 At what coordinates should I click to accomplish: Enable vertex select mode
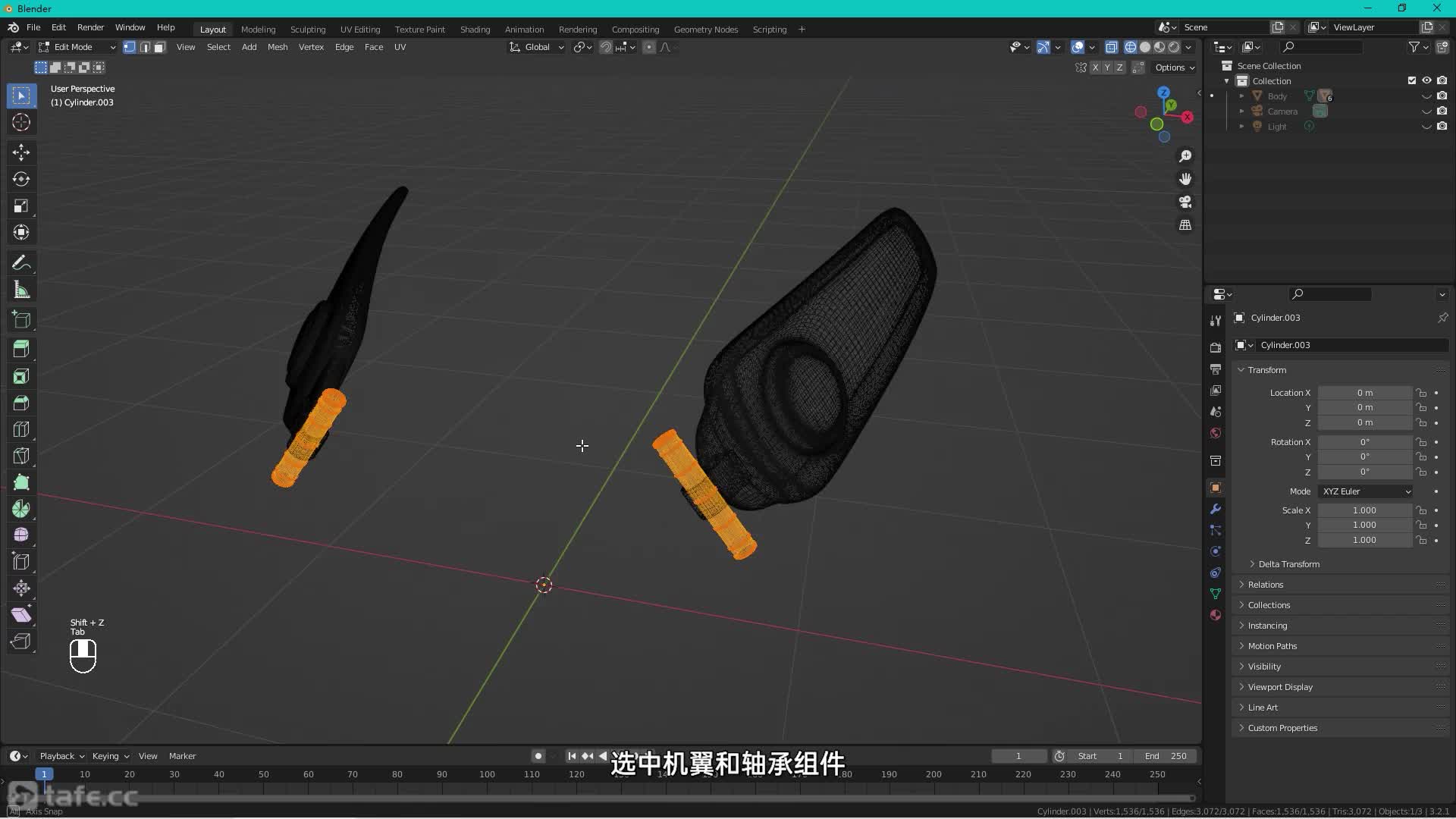click(x=130, y=47)
